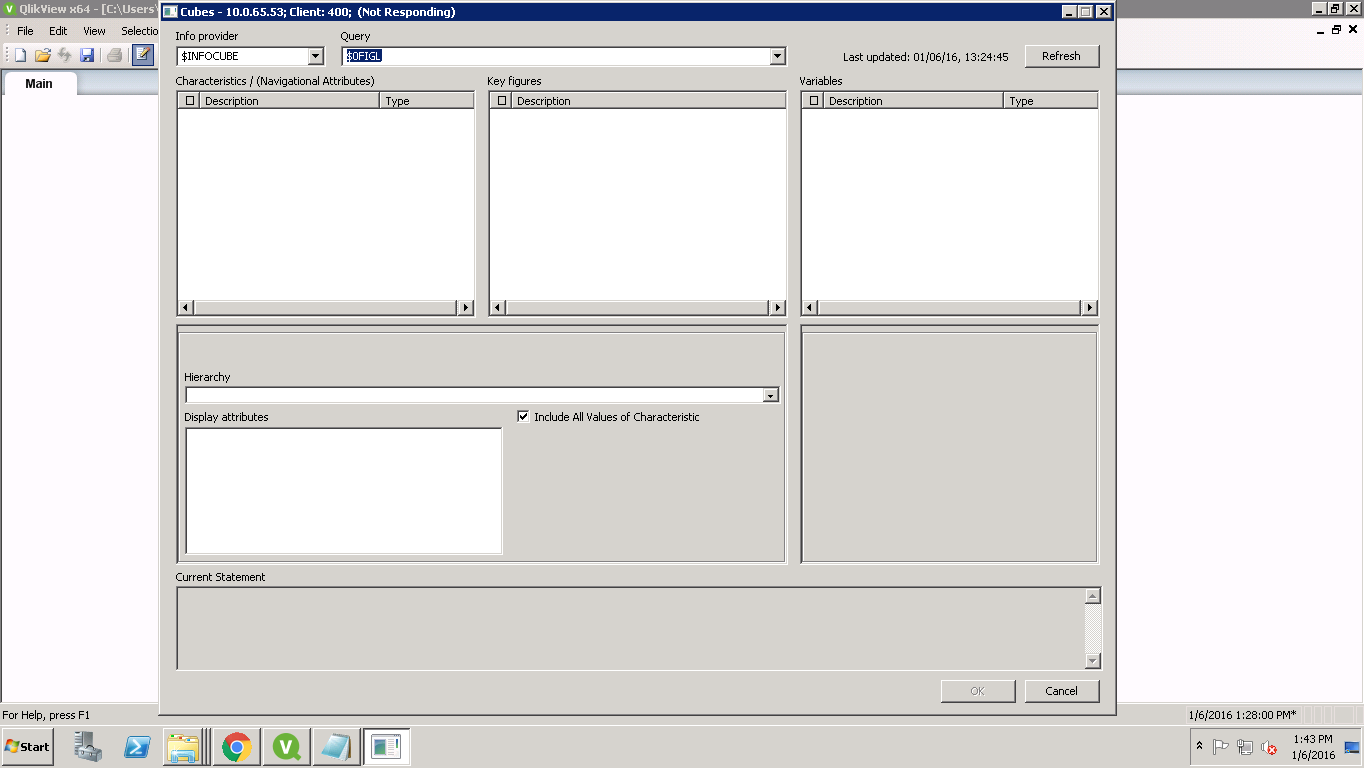This screenshot has width=1364, height=768.
Task: Open Server Manager from the taskbar
Action: (x=88, y=747)
